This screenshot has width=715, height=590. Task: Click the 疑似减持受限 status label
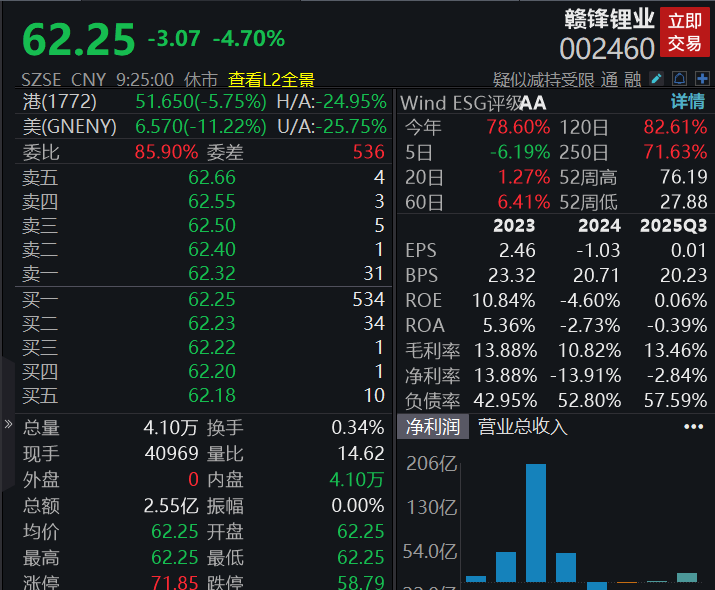(x=543, y=79)
